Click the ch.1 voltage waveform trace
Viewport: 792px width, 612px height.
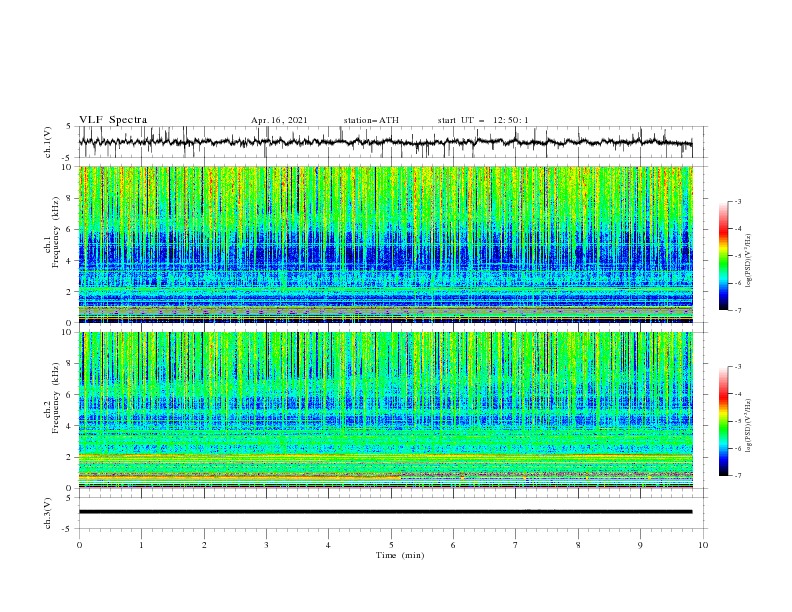385,142
